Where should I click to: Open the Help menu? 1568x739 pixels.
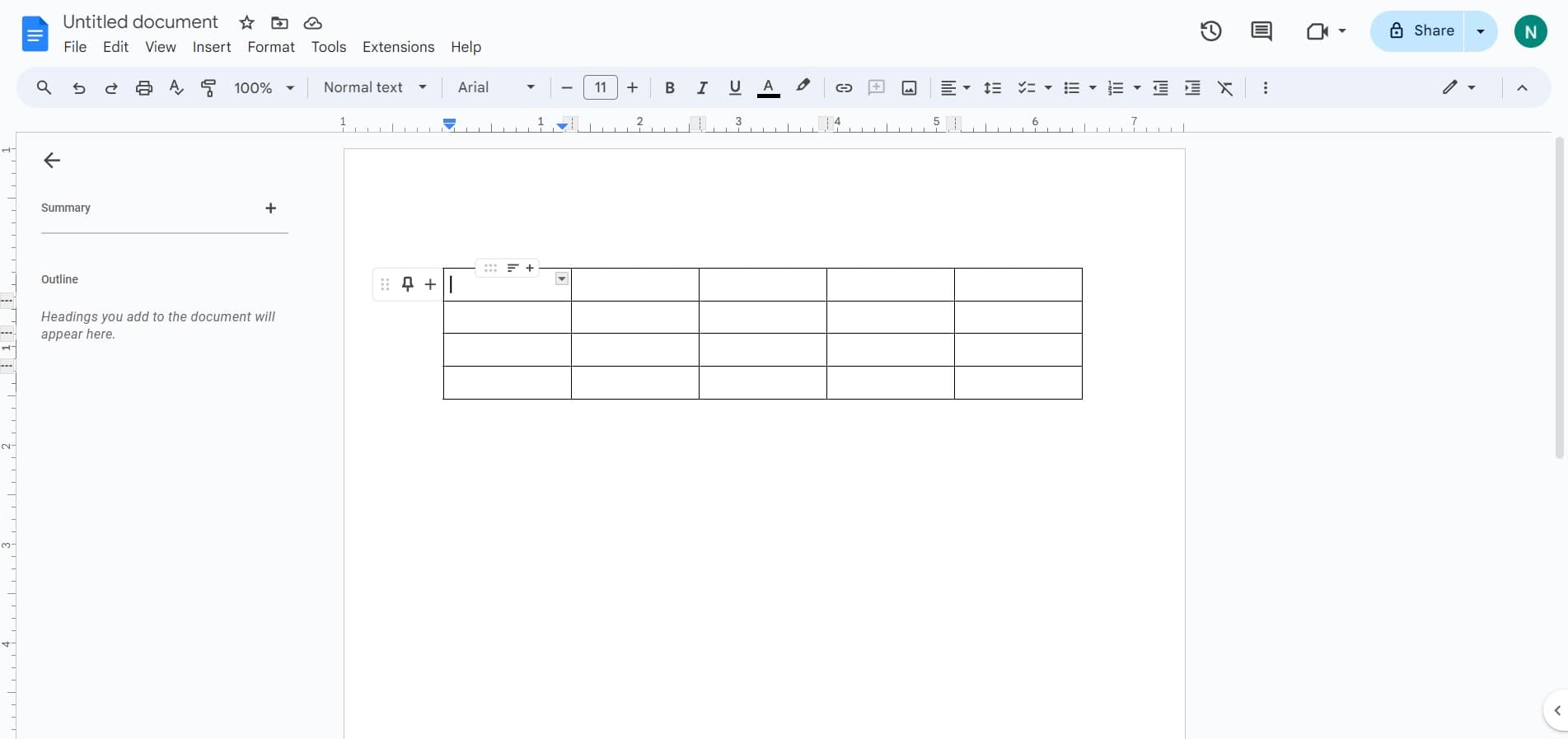[466, 47]
